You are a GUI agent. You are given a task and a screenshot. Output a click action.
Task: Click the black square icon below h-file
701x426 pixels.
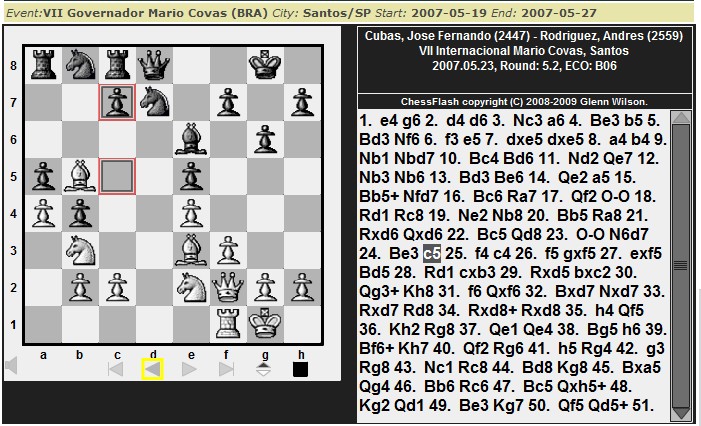point(300,369)
